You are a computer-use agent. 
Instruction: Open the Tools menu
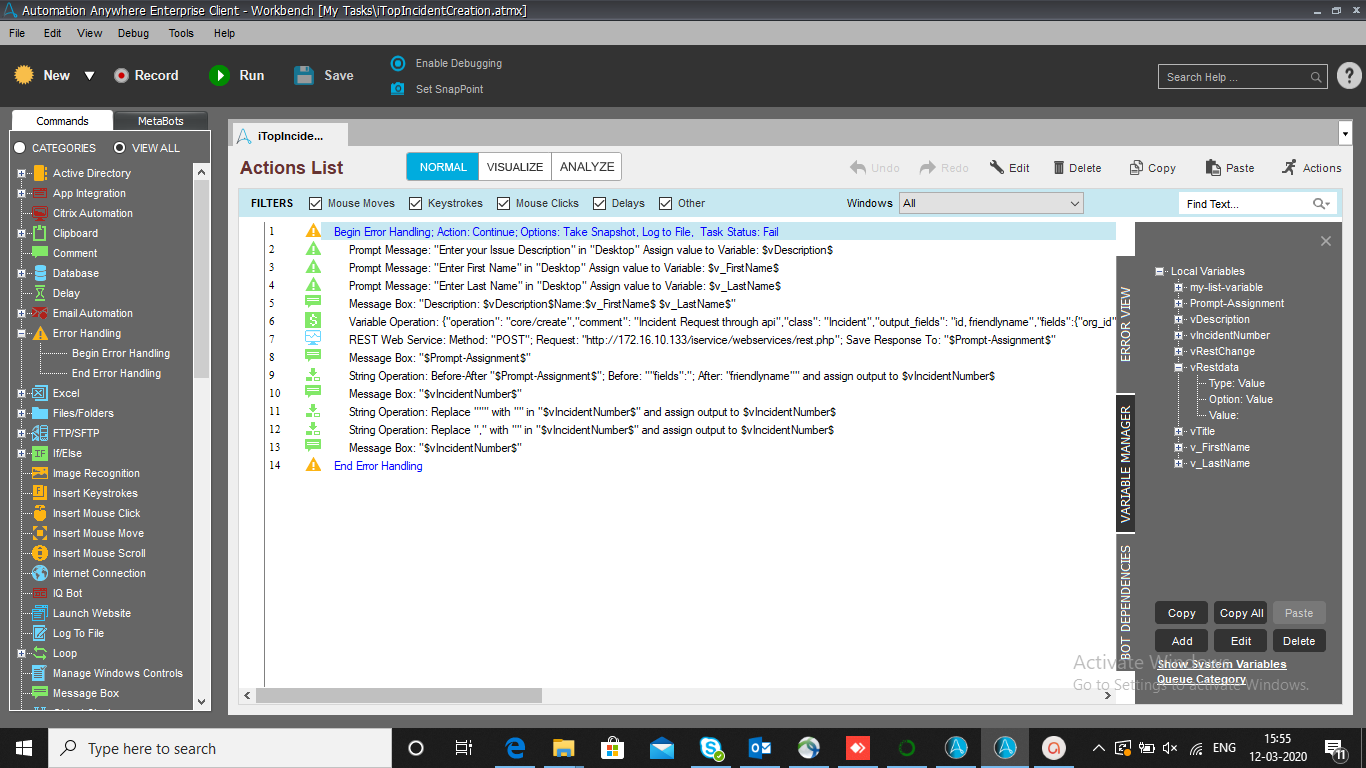181,33
